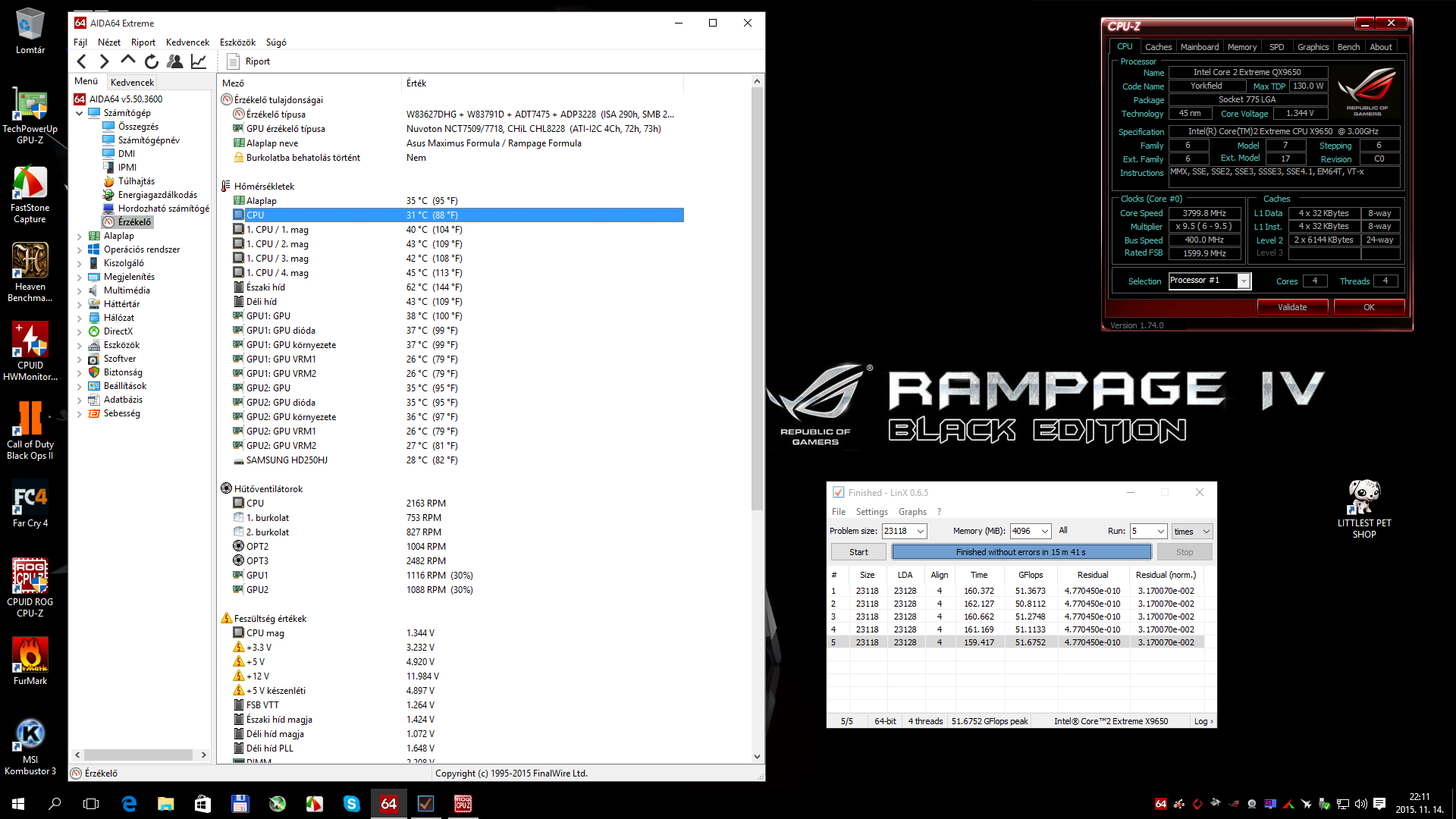This screenshot has width=1456, height=819.
Task: Expand the Alaplap tree node
Action: 79,236
